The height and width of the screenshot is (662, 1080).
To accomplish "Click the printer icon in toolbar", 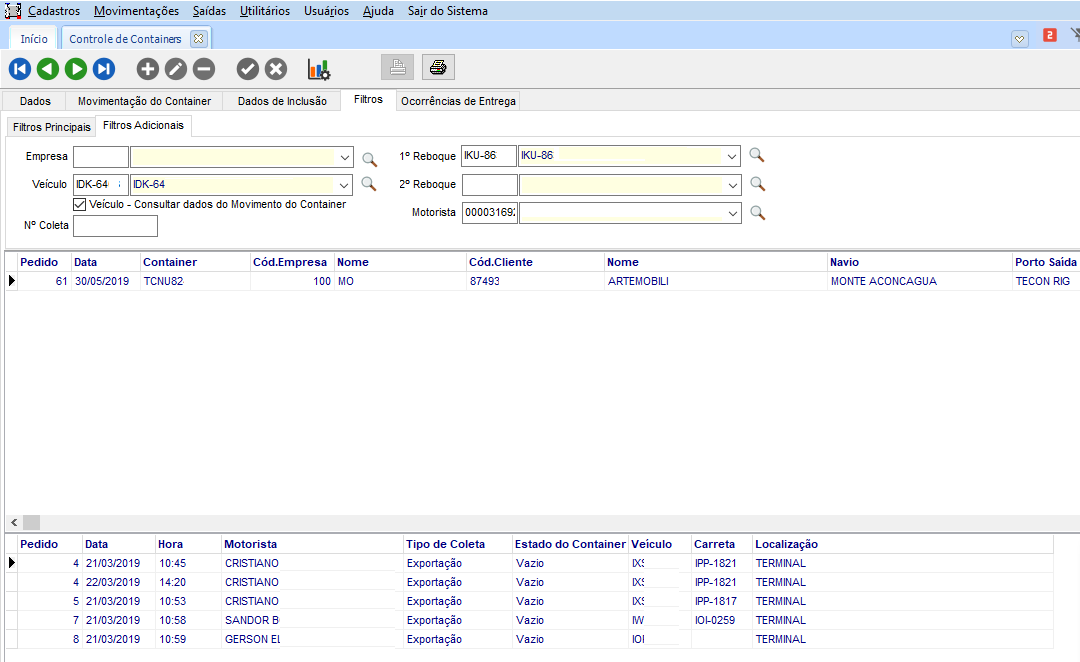I will point(438,68).
